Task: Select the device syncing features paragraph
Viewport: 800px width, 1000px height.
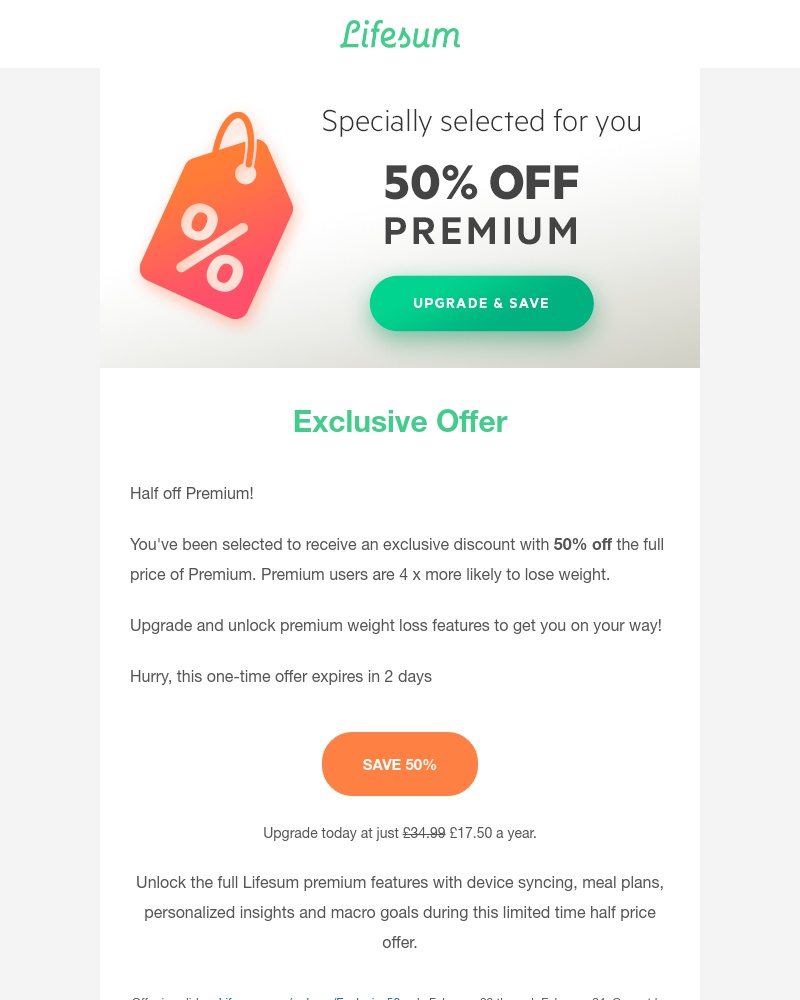Action: tap(400, 911)
